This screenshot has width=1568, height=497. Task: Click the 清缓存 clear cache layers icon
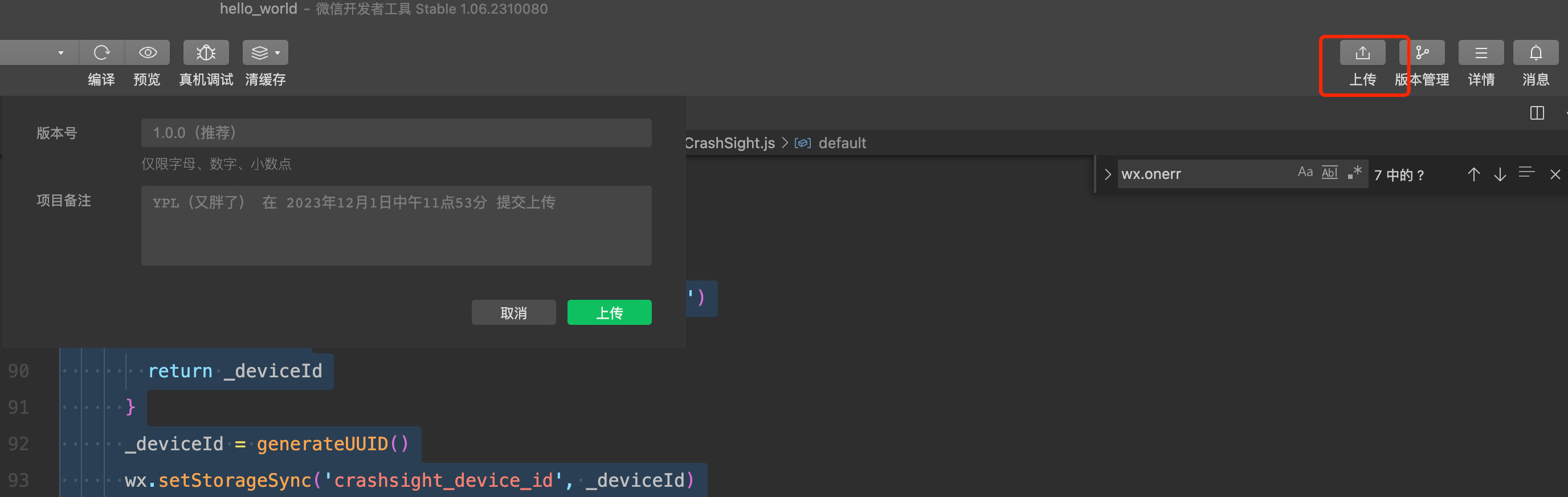tap(259, 53)
